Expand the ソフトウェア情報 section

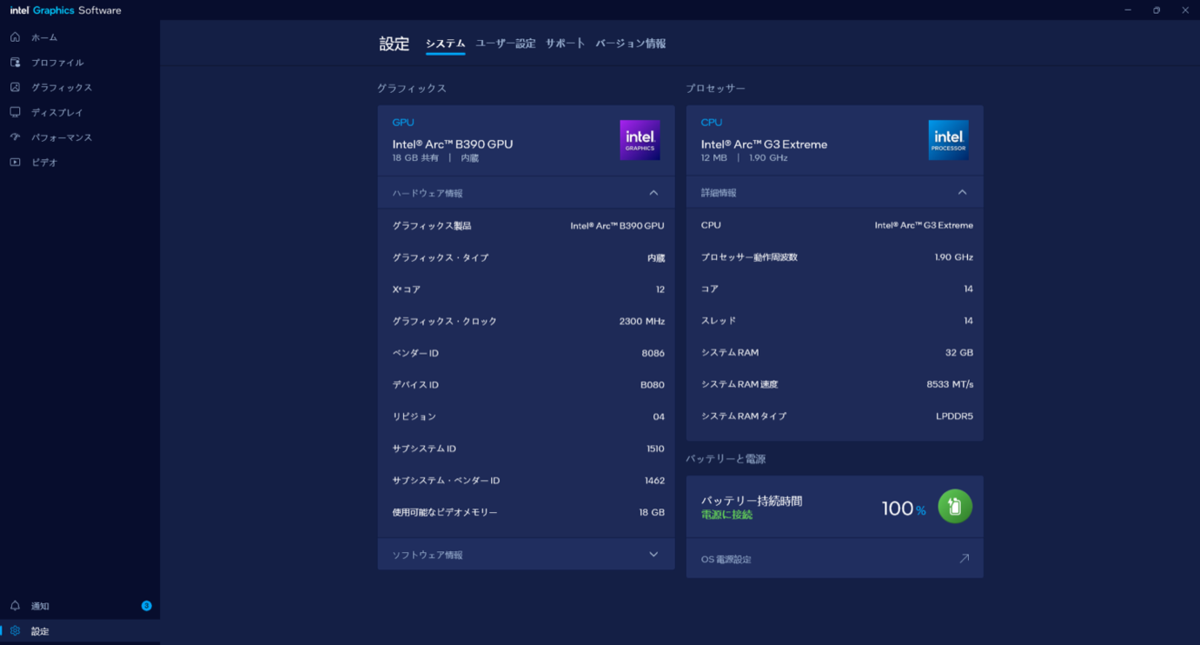654,554
